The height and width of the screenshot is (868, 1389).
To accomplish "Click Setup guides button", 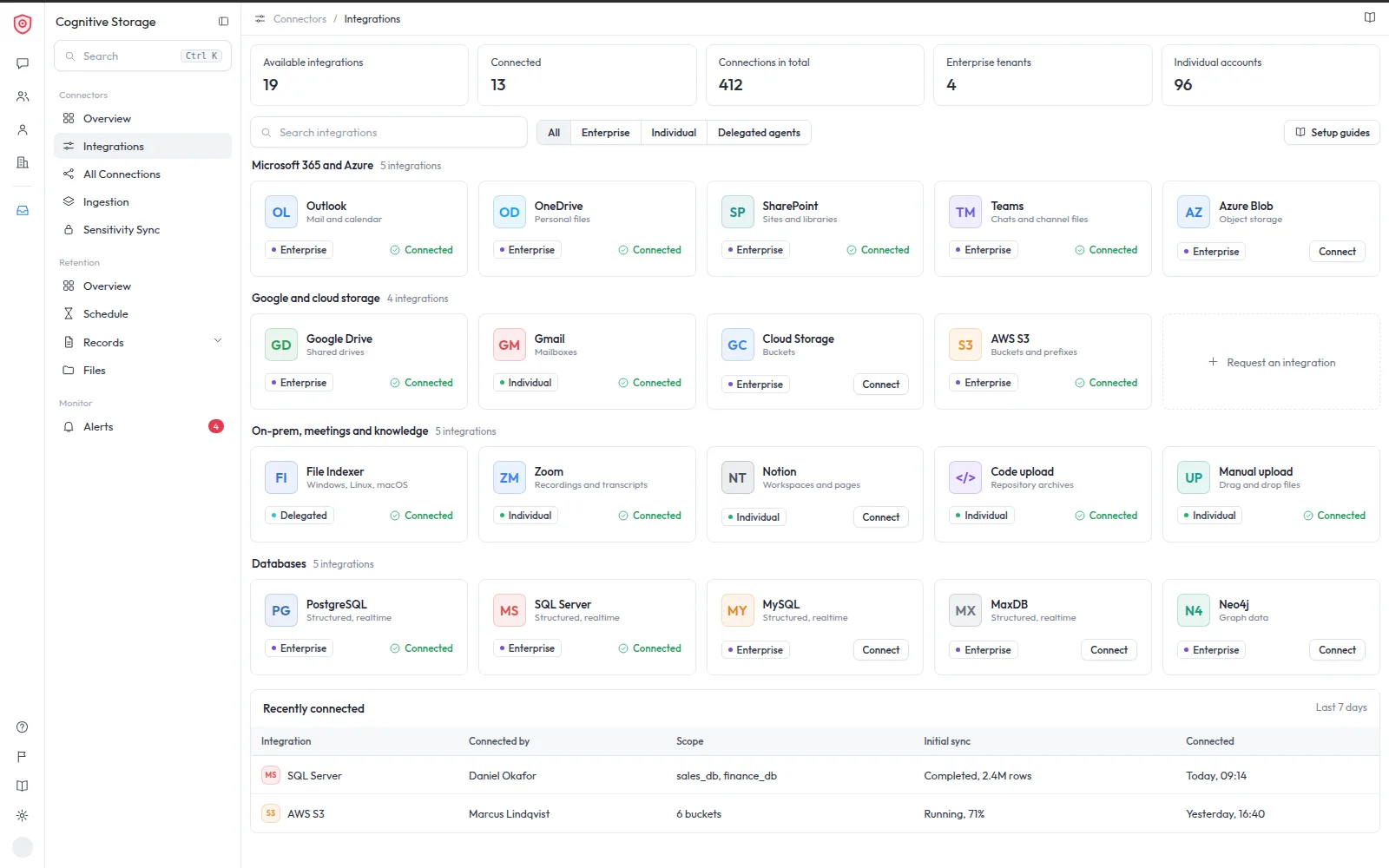I will 1332,133.
